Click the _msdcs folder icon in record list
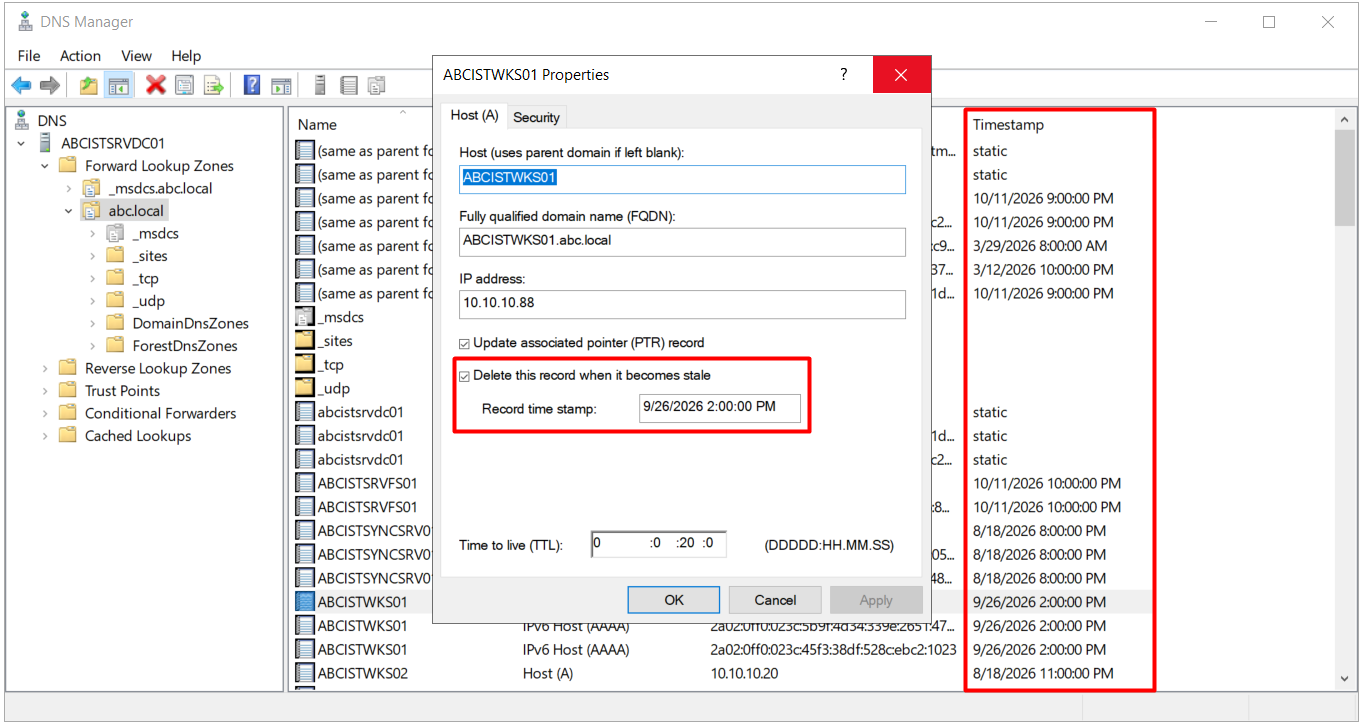The height and width of the screenshot is (725, 1362). pyautogui.click(x=305, y=317)
